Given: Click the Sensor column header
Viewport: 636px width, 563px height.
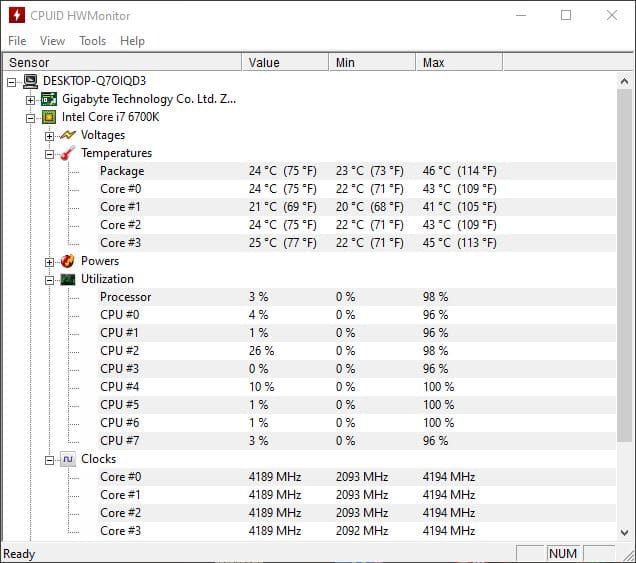Looking at the screenshot, I should pos(120,62).
